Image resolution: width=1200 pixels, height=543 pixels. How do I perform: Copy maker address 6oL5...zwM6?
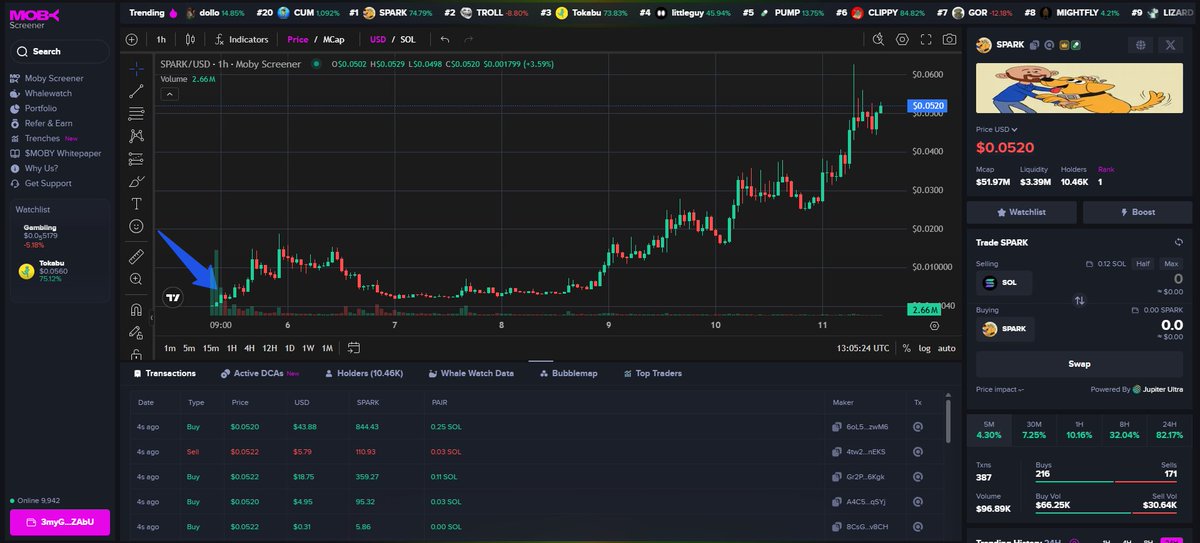coord(837,427)
